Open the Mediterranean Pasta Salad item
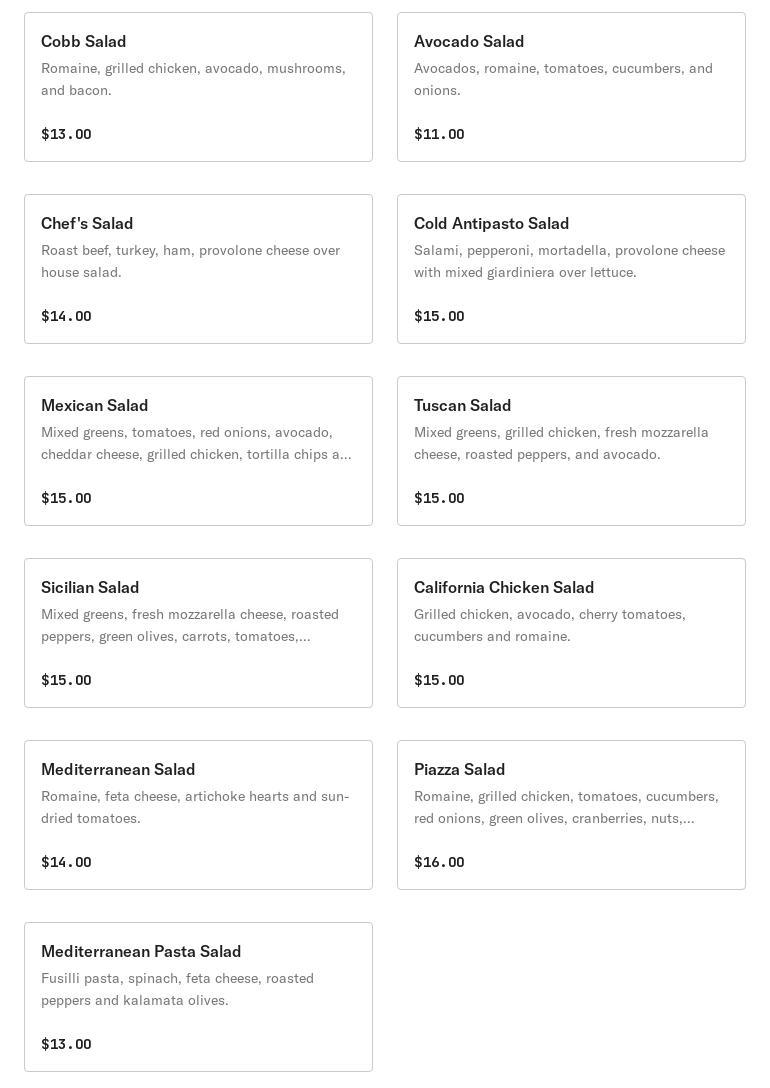 point(198,997)
